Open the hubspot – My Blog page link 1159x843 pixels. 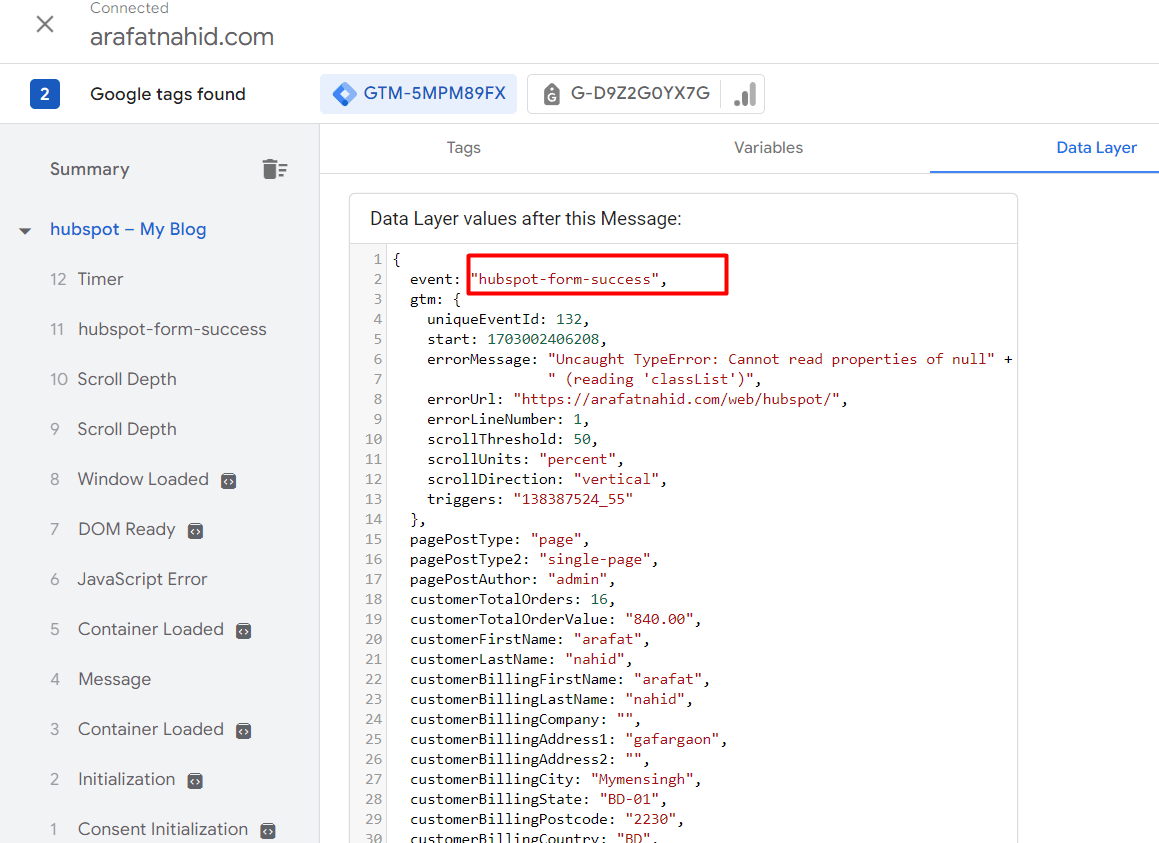click(128, 229)
